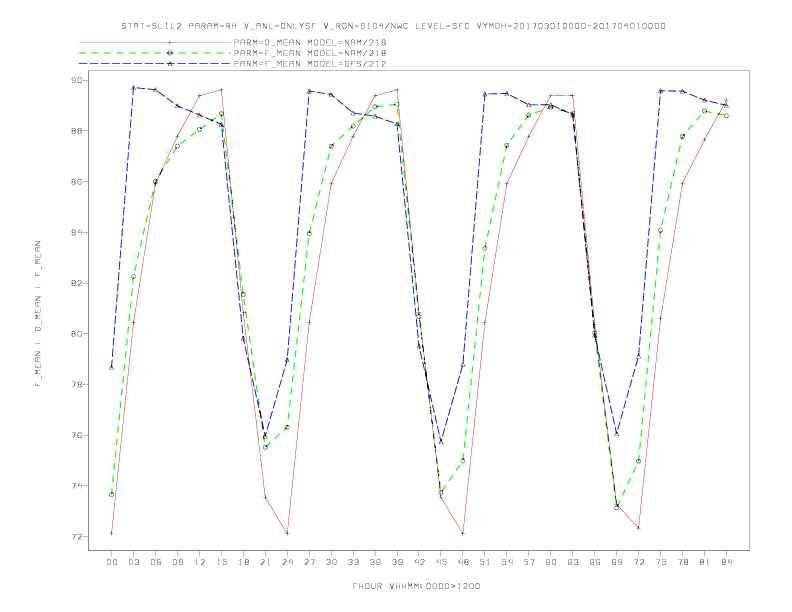
Task: Click x-axis forecast hour label 12
Action: tap(200, 562)
